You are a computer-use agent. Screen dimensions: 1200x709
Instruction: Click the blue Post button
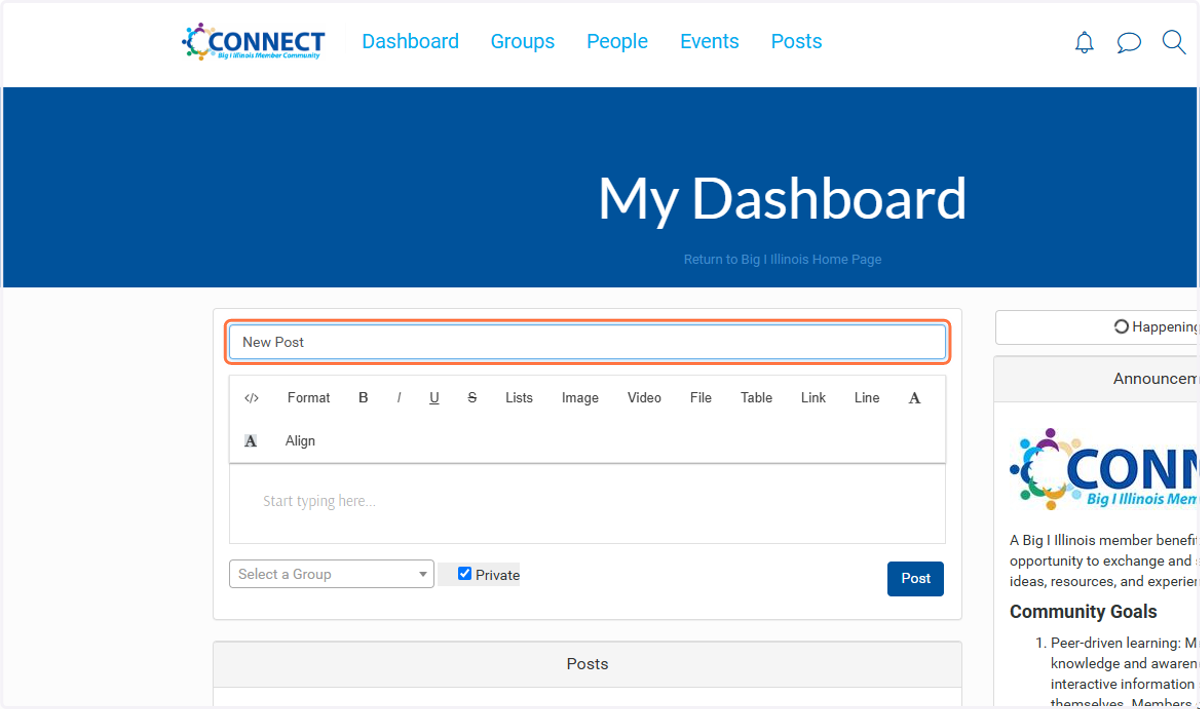pyautogui.click(x=915, y=579)
